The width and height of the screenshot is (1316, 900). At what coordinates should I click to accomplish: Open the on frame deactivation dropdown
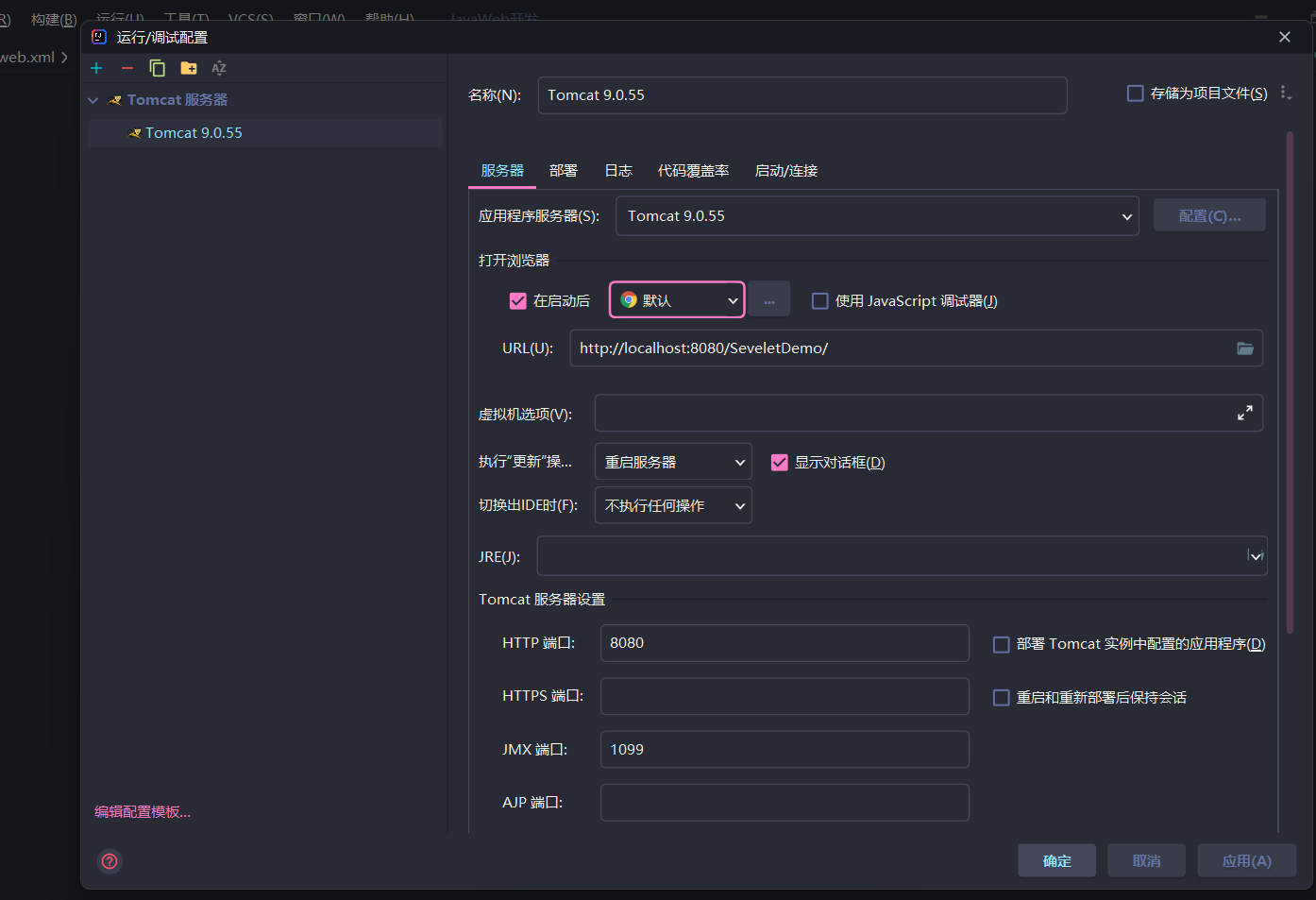673,505
